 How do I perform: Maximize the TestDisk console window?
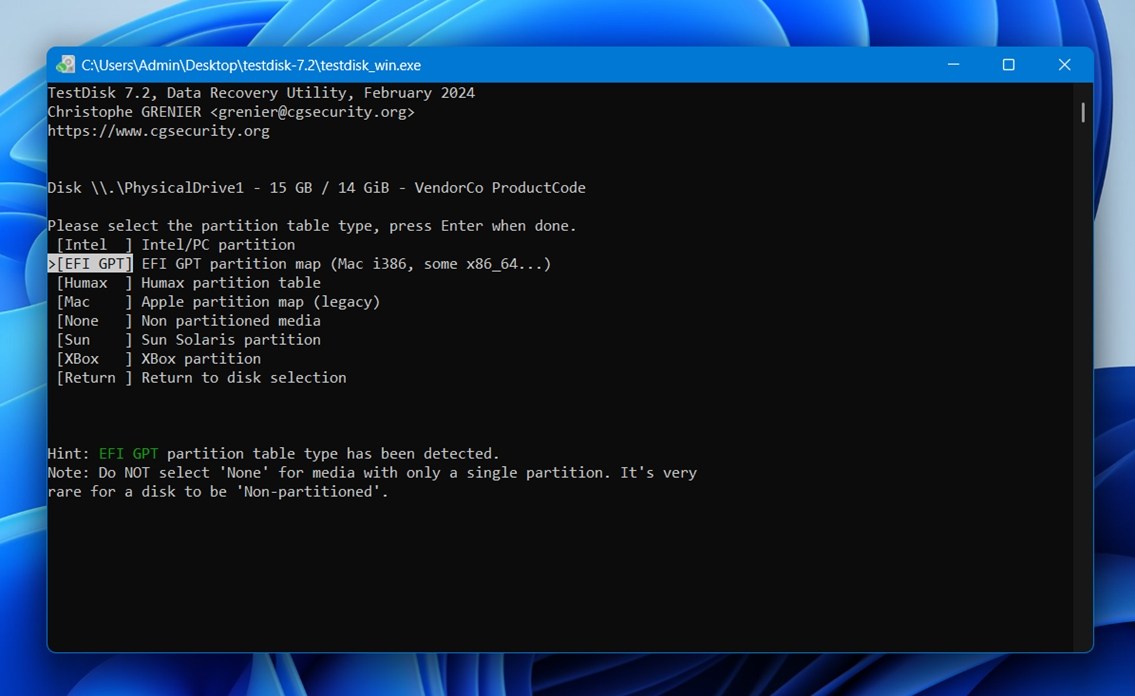[1008, 64]
